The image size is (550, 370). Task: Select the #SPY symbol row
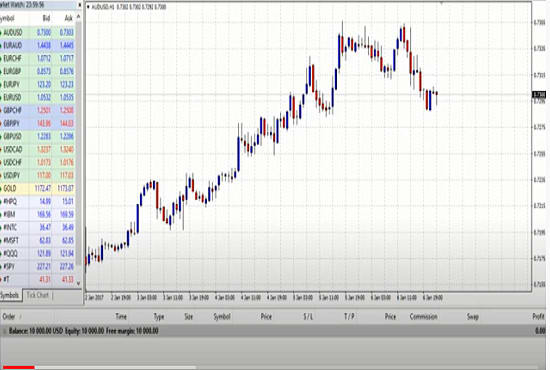click(38, 267)
